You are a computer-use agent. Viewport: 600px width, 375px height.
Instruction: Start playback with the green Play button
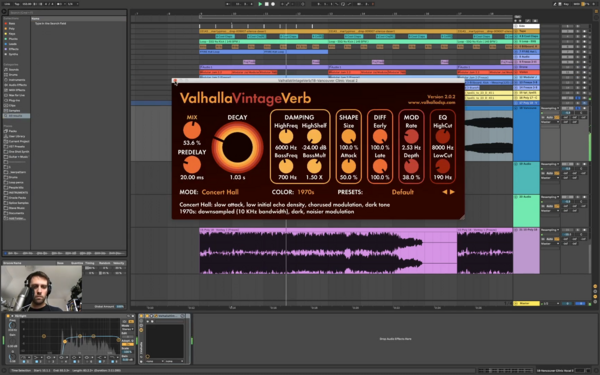260,4
